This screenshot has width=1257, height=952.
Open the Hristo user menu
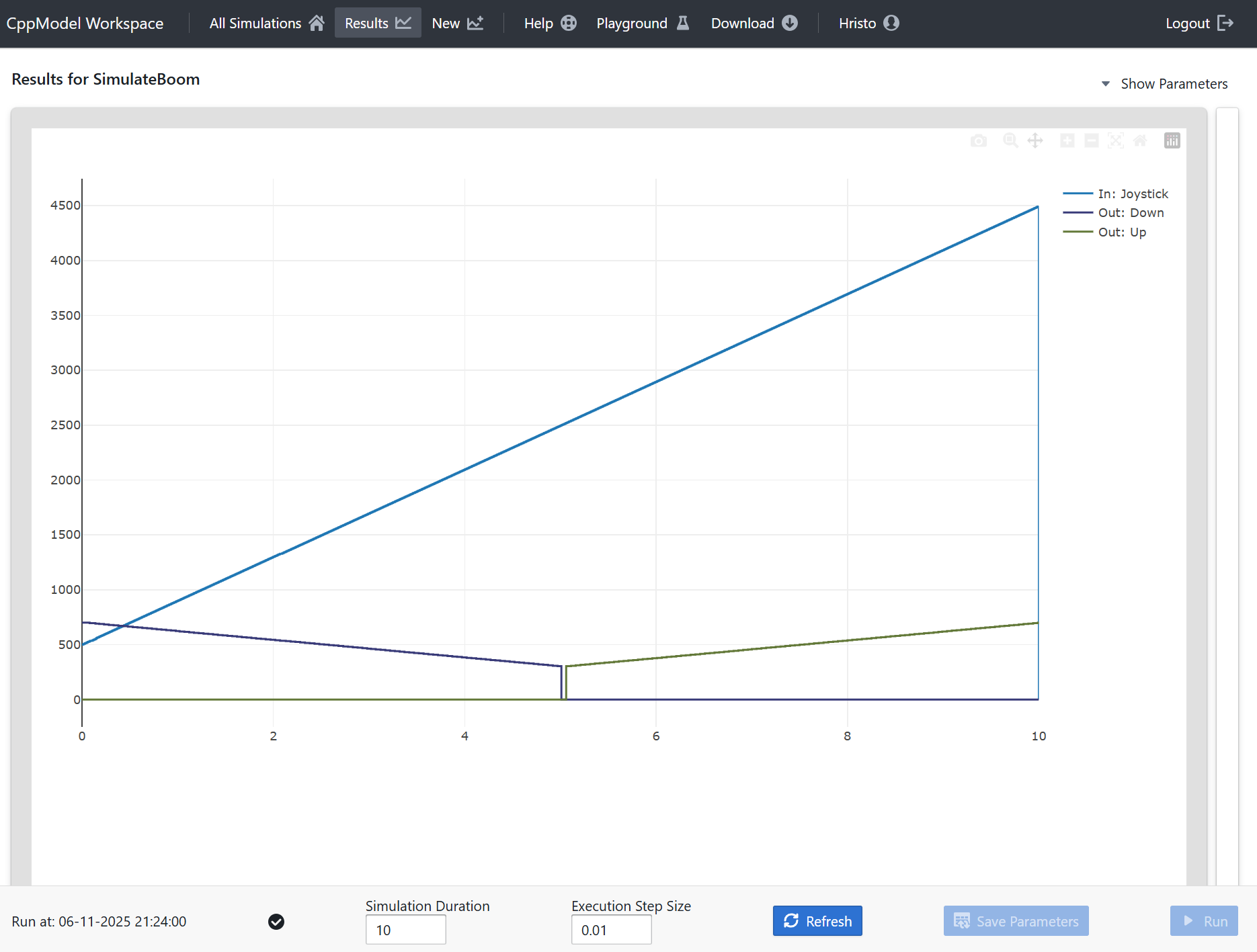pos(868,23)
